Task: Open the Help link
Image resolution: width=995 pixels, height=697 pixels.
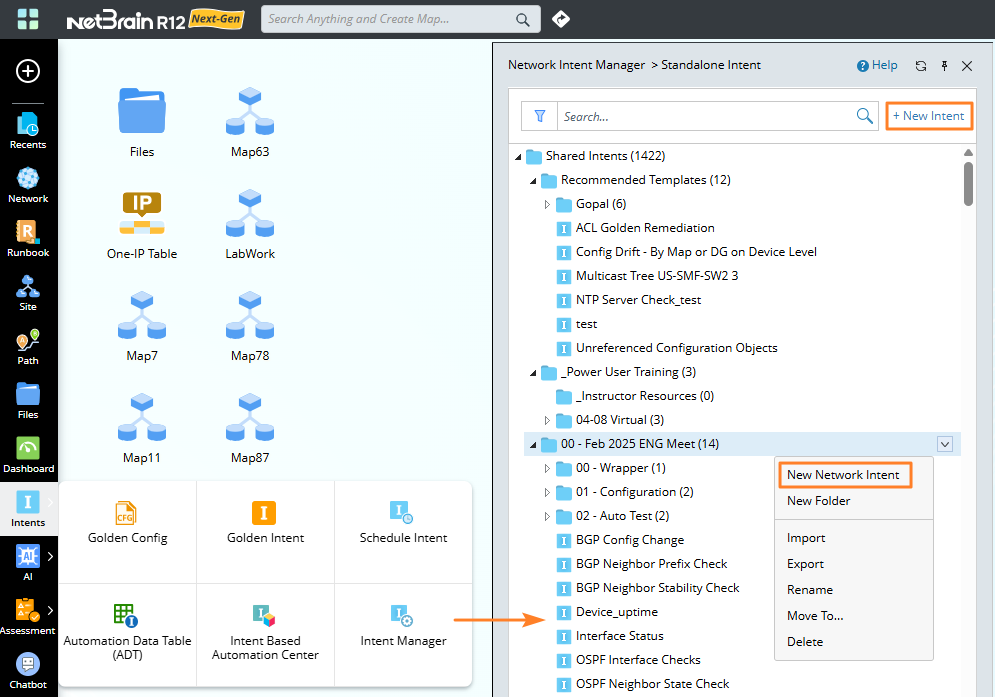Action: (x=878, y=66)
